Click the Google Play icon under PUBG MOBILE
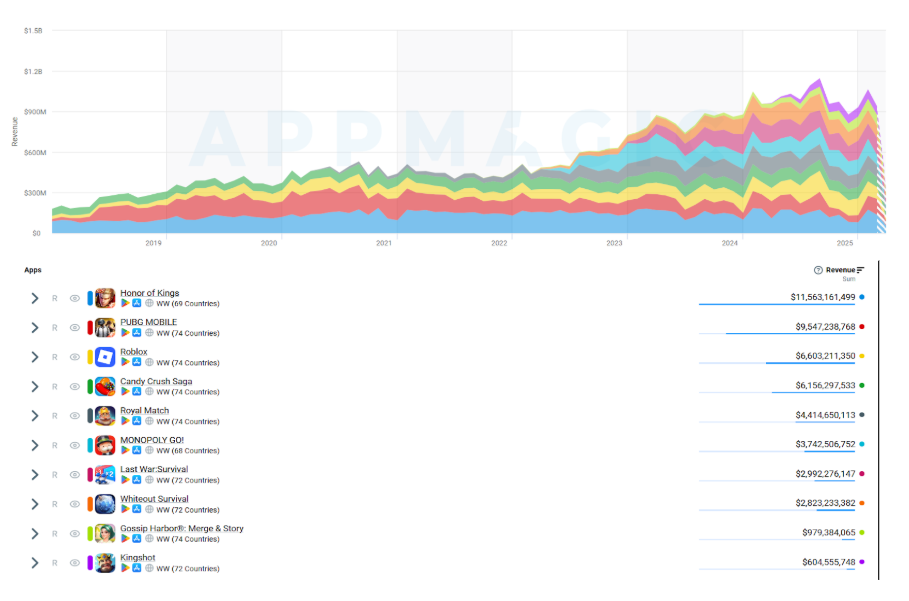The image size is (909, 601). click(x=126, y=333)
